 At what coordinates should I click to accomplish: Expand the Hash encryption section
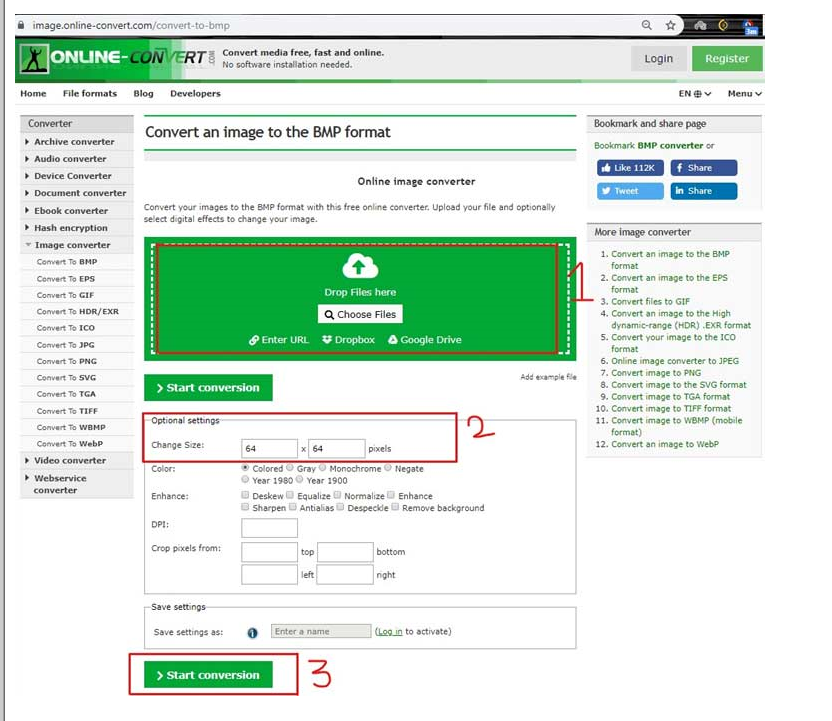pyautogui.click(x=76, y=228)
